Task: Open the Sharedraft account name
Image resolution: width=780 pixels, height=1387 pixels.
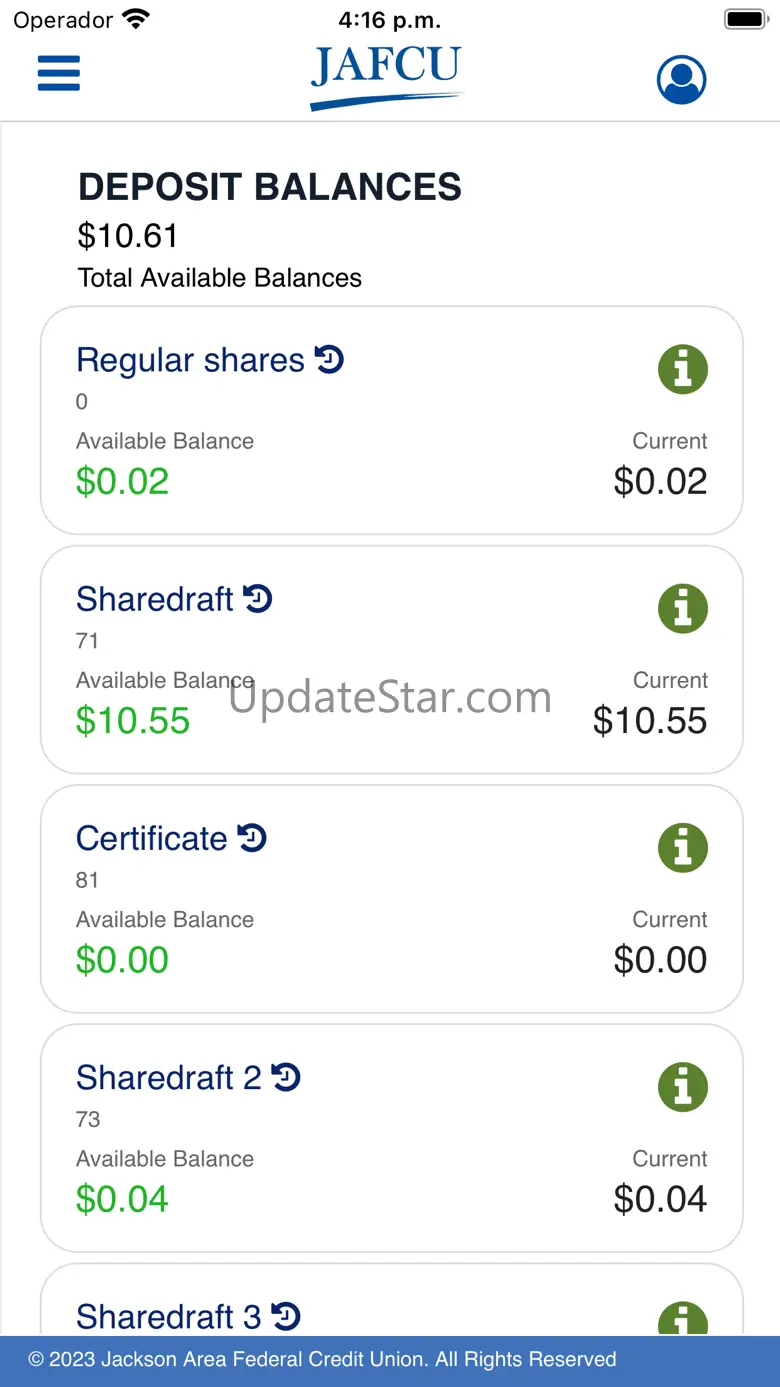Action: [155, 599]
